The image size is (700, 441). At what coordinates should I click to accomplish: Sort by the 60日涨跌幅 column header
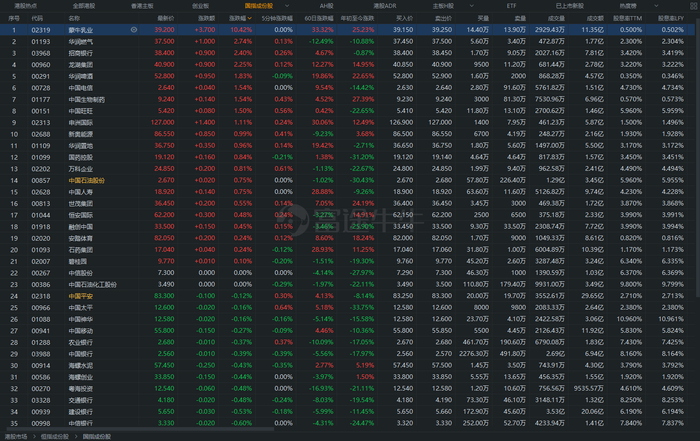[x=319, y=18]
